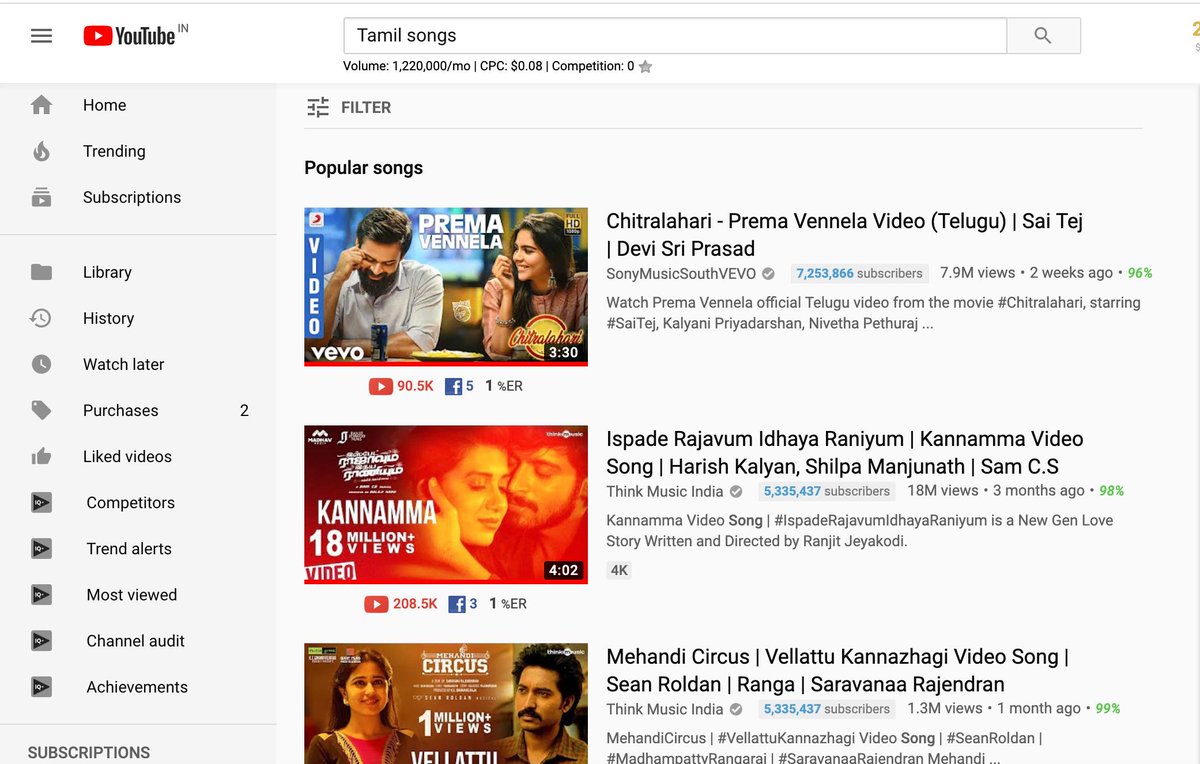The width and height of the screenshot is (1200, 764).
Task: Click Facebook share icon showing 3
Action: pyautogui.click(x=457, y=604)
